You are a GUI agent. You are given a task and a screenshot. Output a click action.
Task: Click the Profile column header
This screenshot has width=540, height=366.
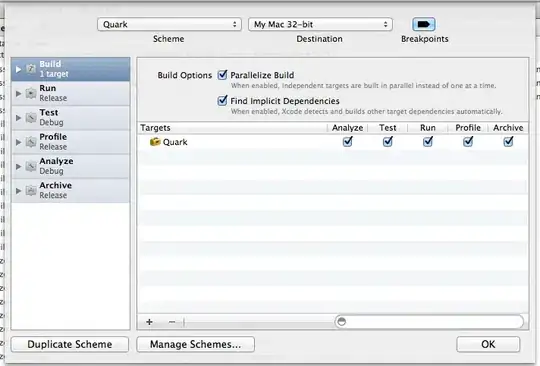(x=468, y=128)
